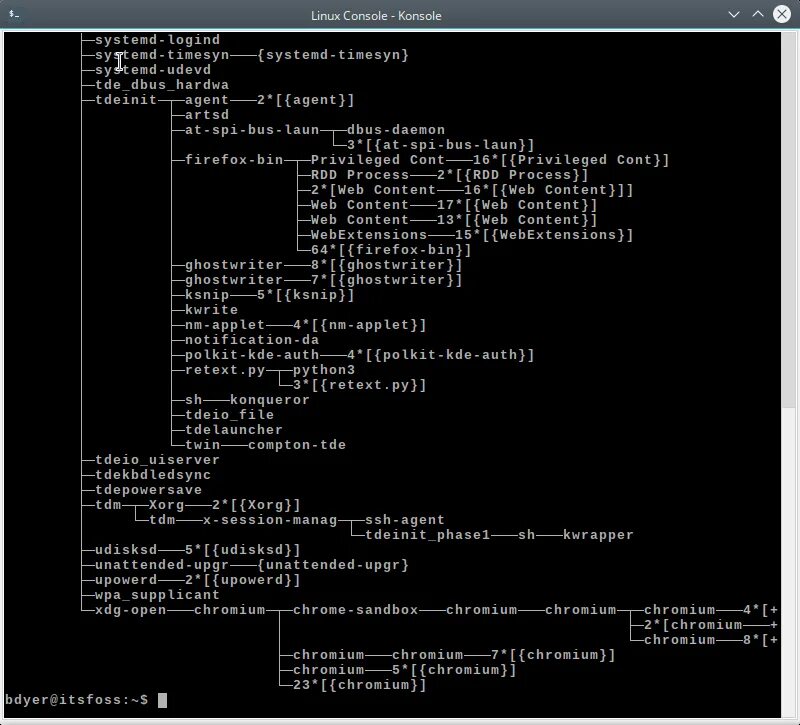Image resolution: width=800 pixels, height=725 pixels.
Task: Click '64*[{firefox-bin}]' threads entry
Action: [391, 250]
